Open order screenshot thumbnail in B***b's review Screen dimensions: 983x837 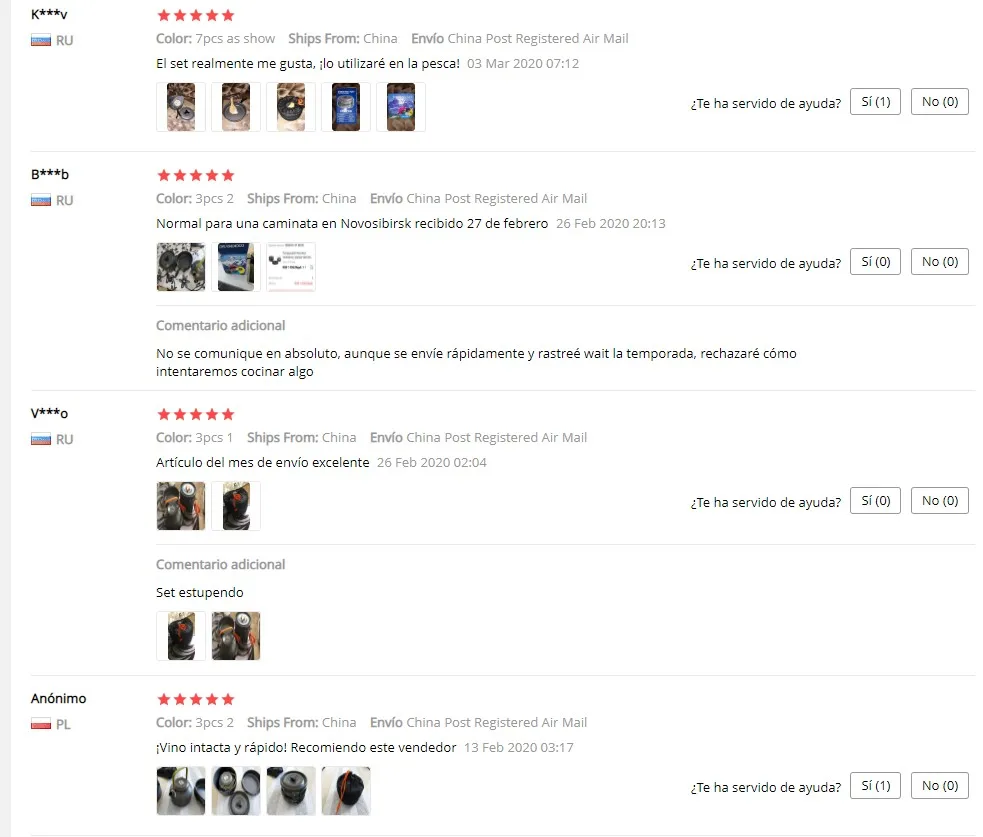(291, 267)
